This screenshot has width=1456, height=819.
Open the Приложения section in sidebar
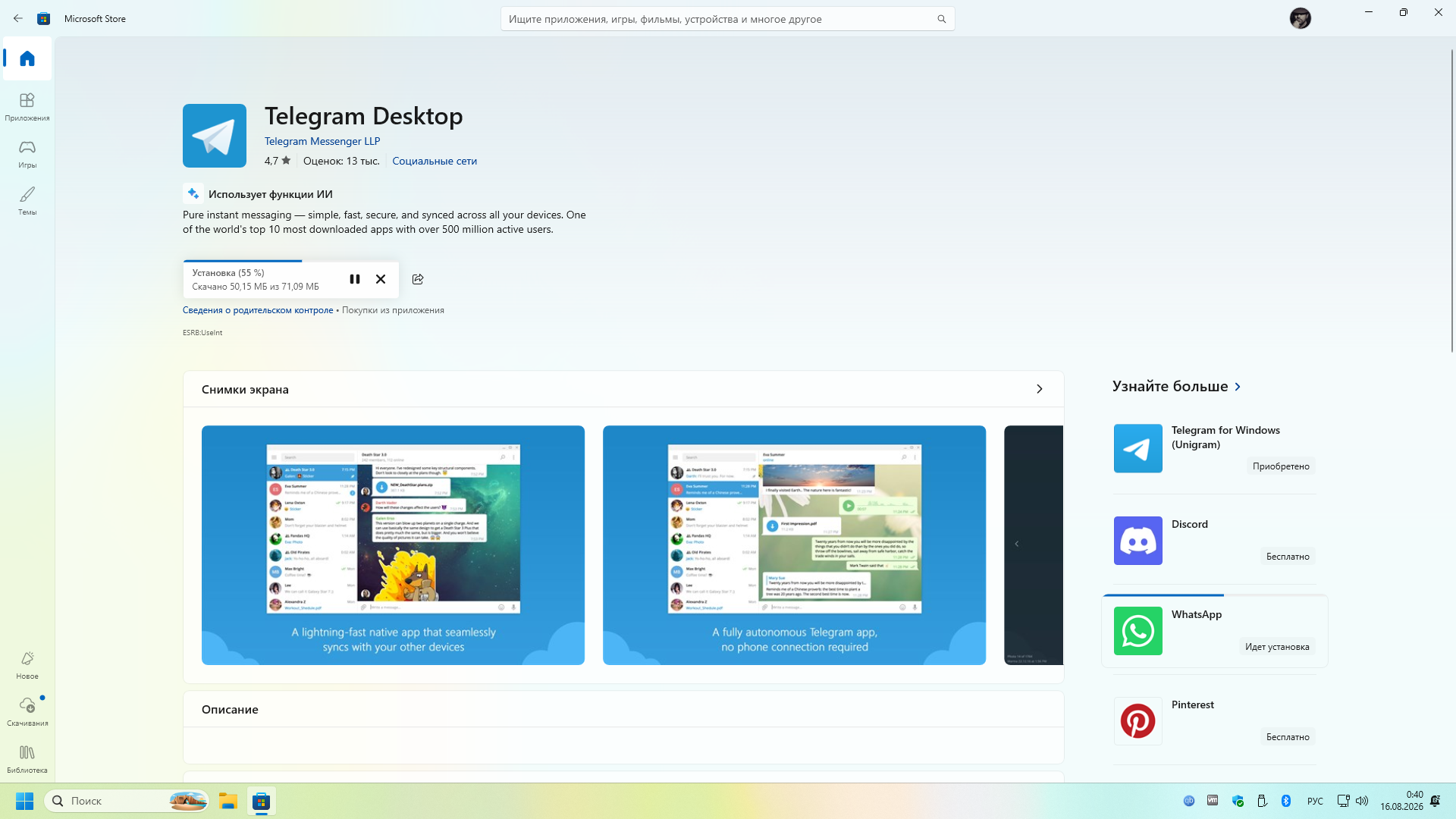coord(27,107)
